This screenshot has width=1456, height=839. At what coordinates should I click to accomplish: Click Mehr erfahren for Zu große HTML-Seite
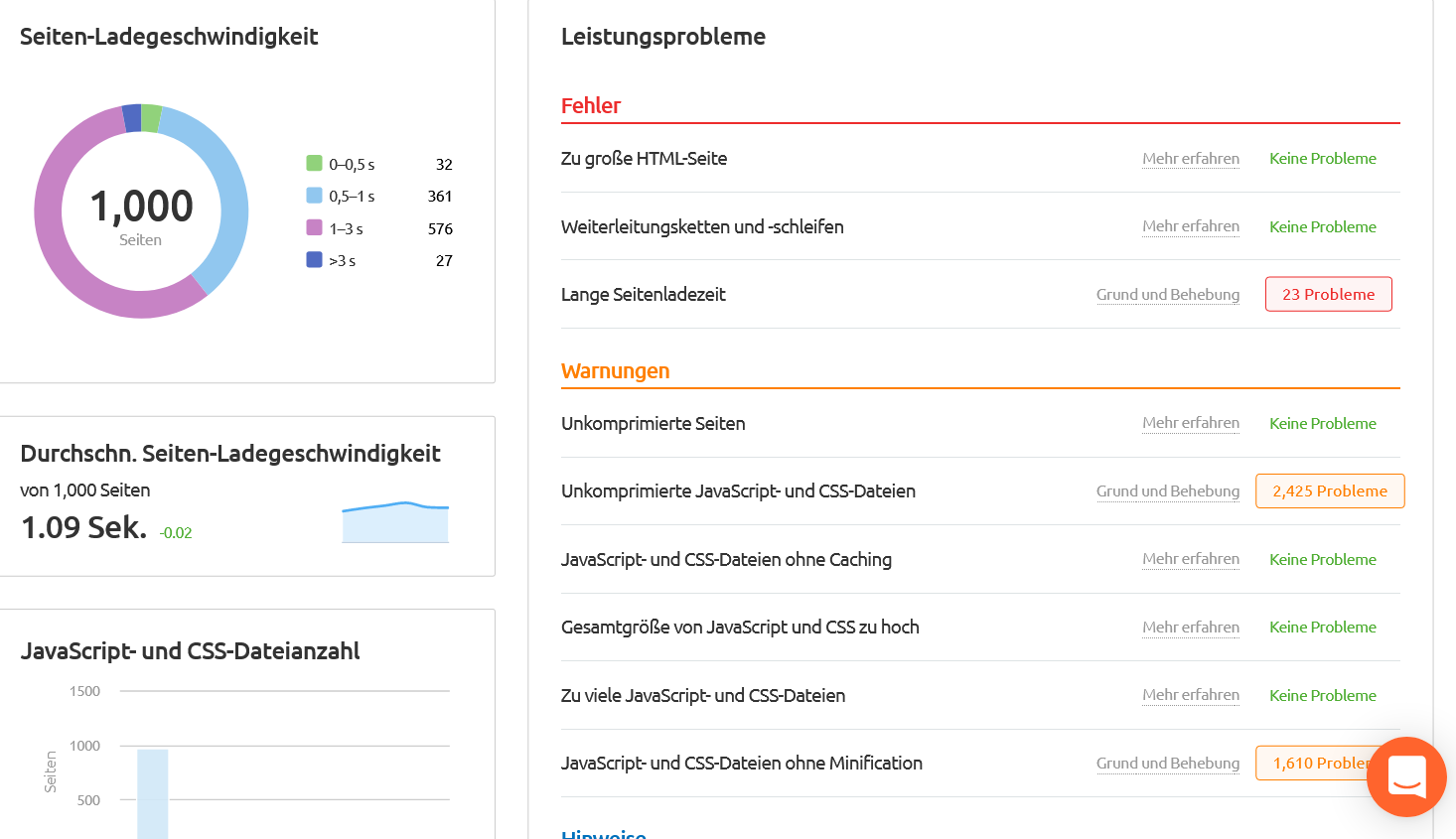coord(1191,158)
